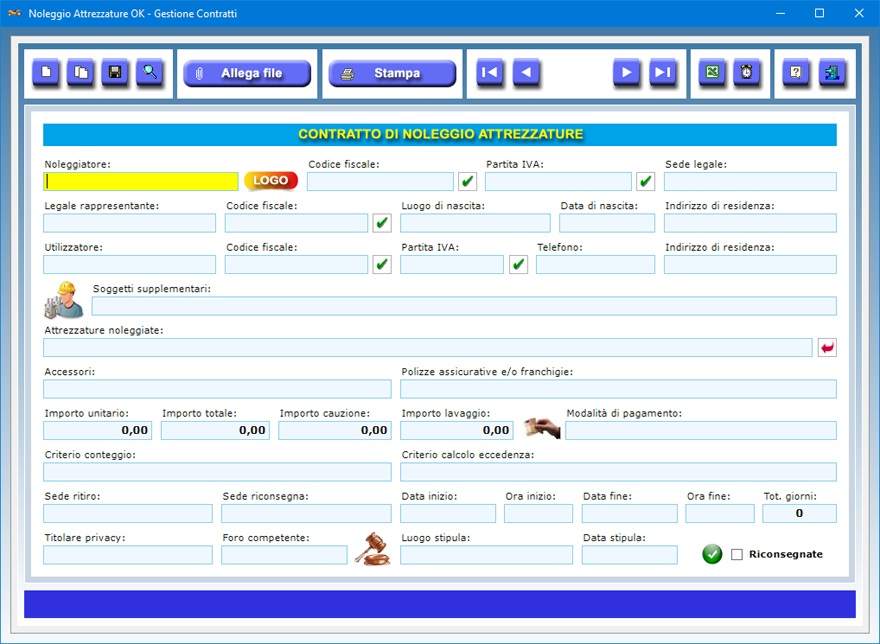Select the Sede riconsegna field
880x644 pixels.
point(306,514)
